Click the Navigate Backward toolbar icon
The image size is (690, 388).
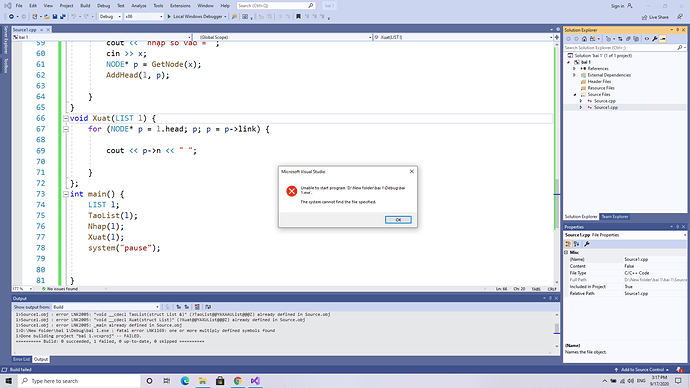[11, 17]
